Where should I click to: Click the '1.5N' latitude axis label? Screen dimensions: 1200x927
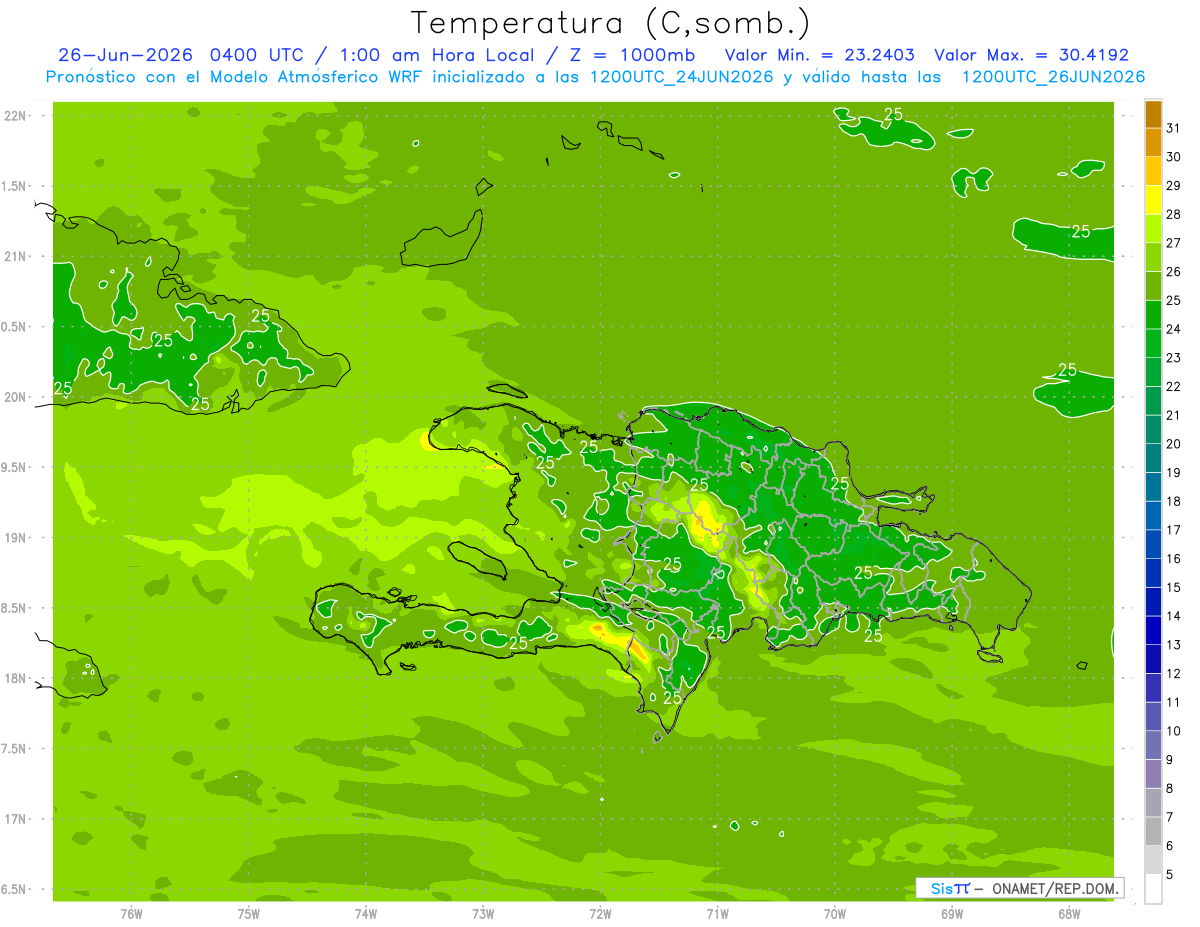[15, 186]
